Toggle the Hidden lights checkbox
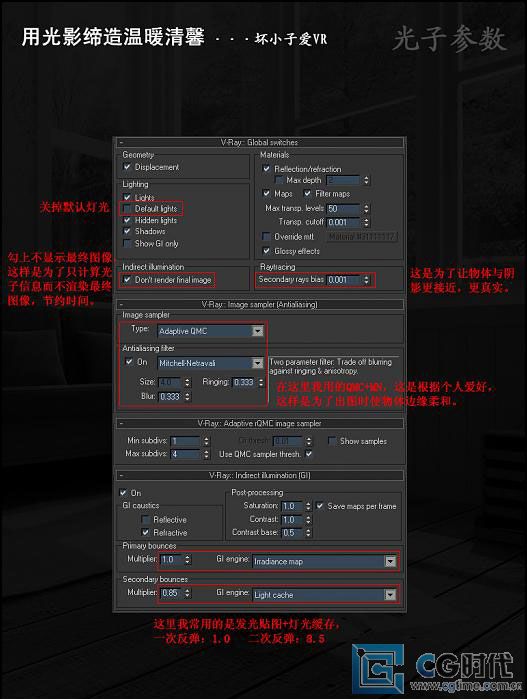This screenshot has height=699, width=527. pos(127,220)
